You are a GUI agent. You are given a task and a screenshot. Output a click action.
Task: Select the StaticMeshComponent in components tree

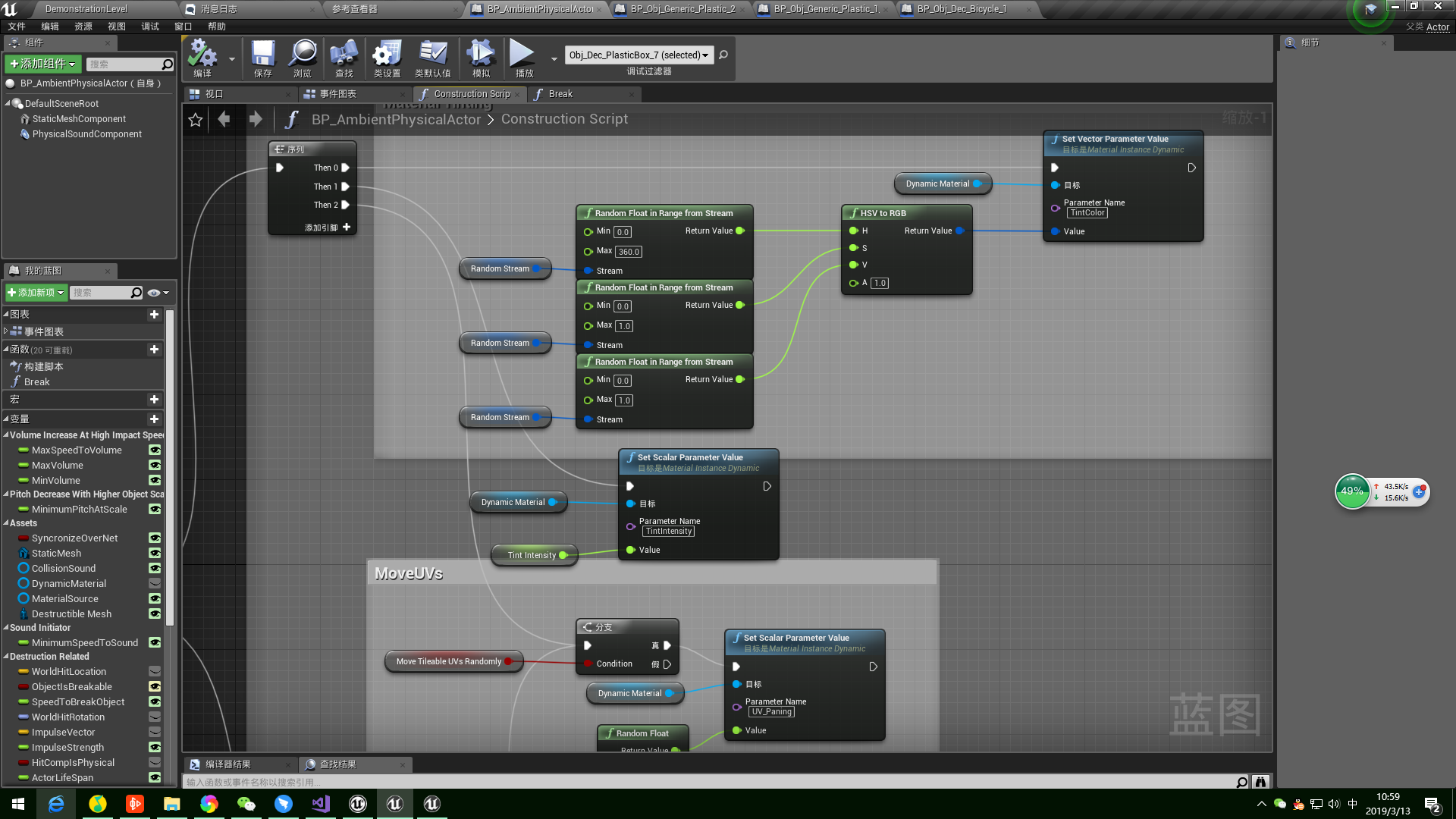(x=79, y=119)
